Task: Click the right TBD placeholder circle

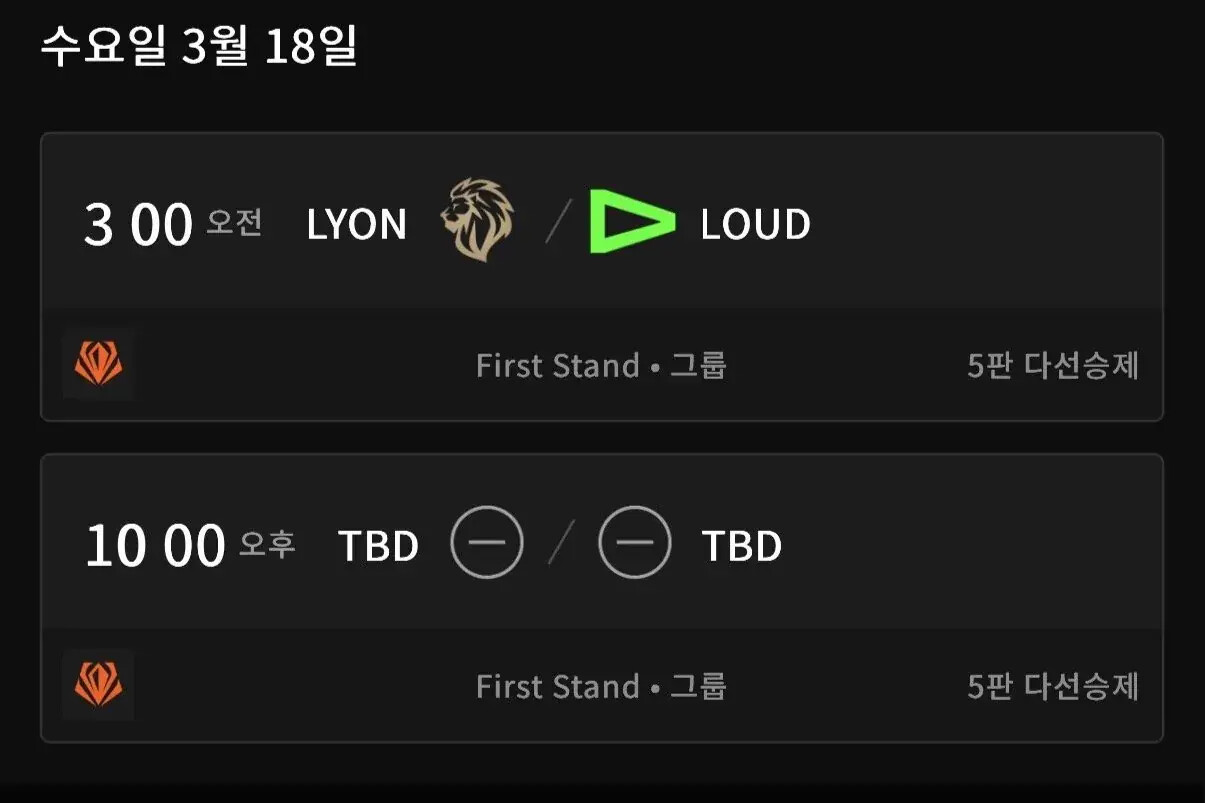Action: pyautogui.click(x=634, y=543)
